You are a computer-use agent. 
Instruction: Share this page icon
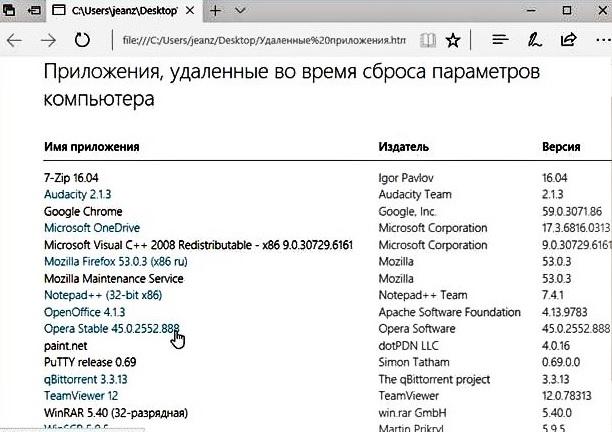(568, 39)
